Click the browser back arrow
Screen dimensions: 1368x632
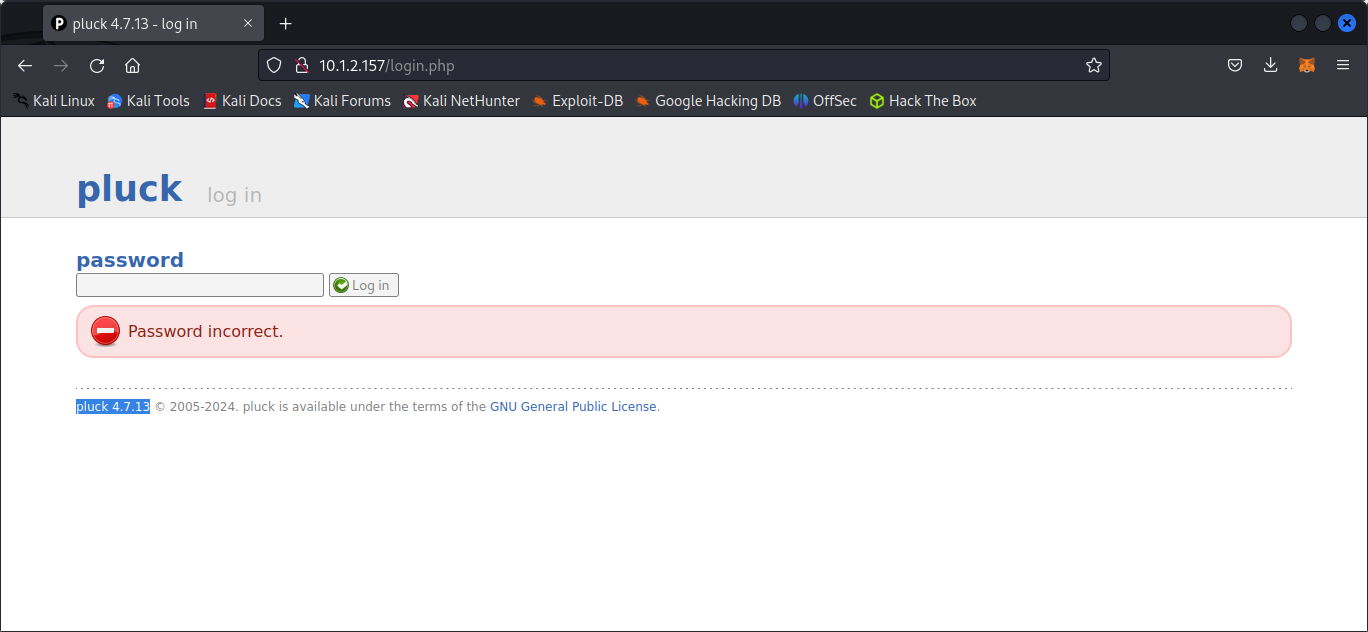[x=25, y=66]
